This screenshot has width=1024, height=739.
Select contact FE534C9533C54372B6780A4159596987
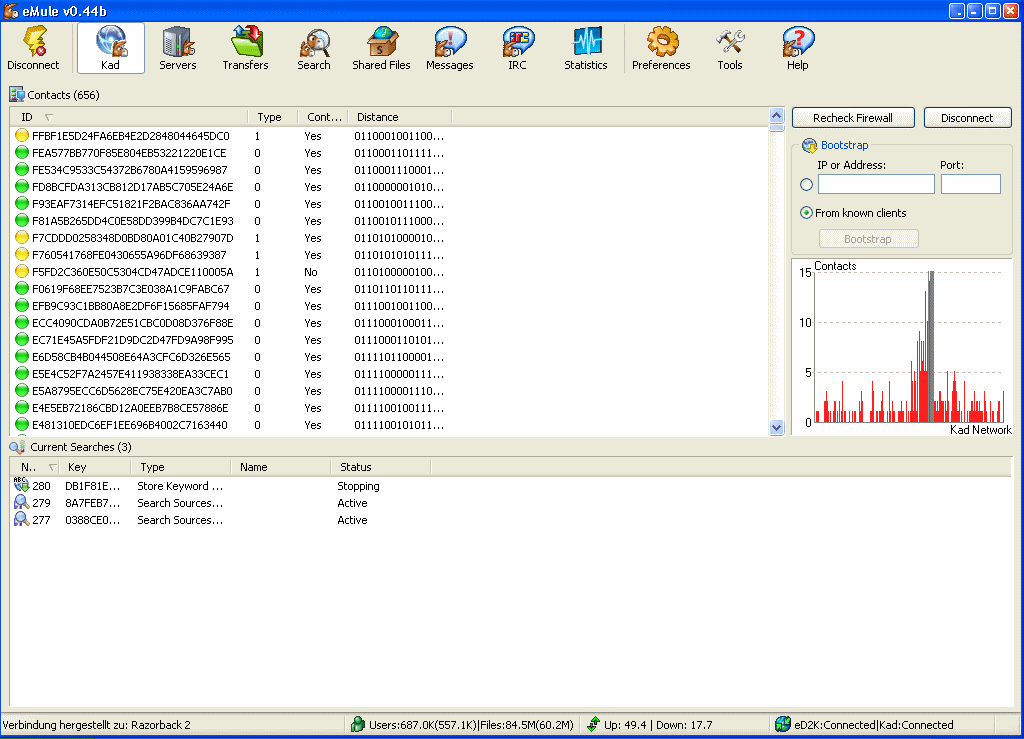130,170
